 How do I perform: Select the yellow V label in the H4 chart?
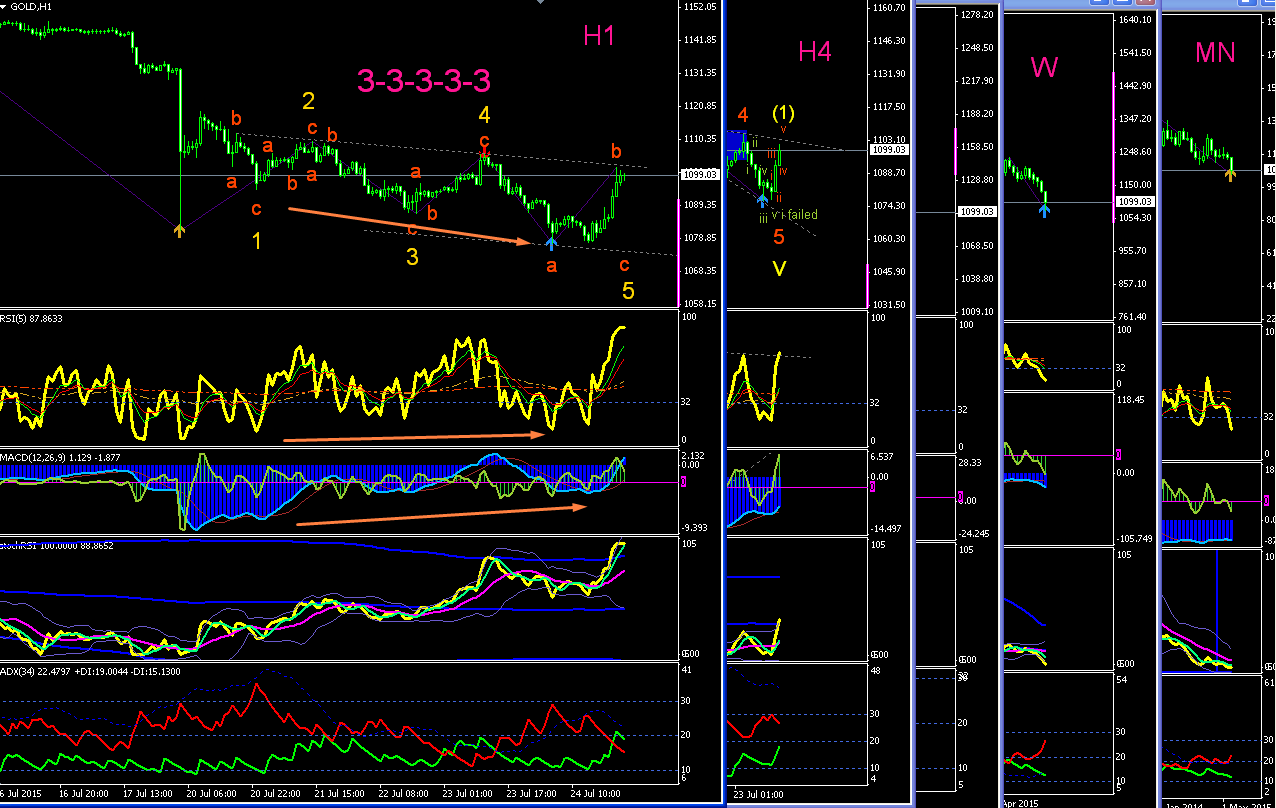point(778,268)
